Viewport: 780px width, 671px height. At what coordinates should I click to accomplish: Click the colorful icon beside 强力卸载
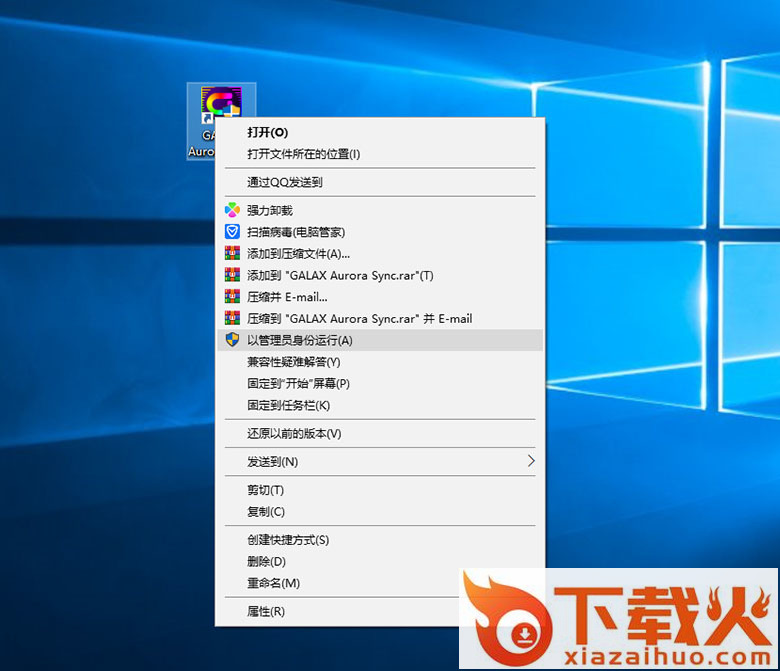(232, 210)
